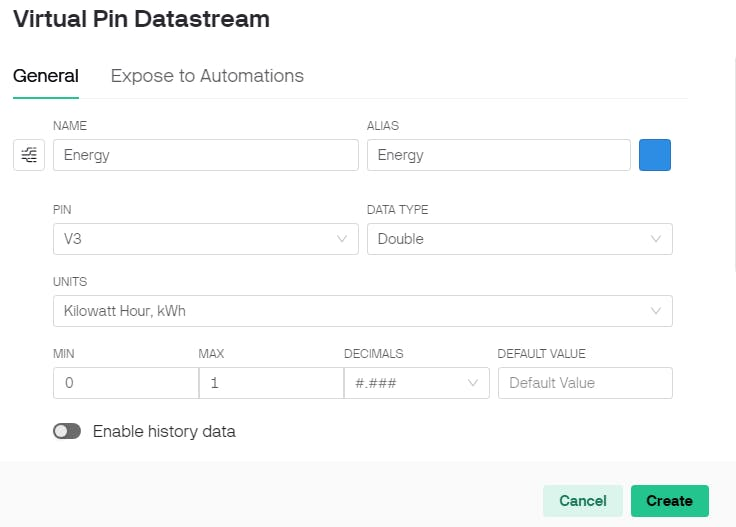Focus the Name input field
Viewport: 736px width, 527px height.
click(x=205, y=155)
